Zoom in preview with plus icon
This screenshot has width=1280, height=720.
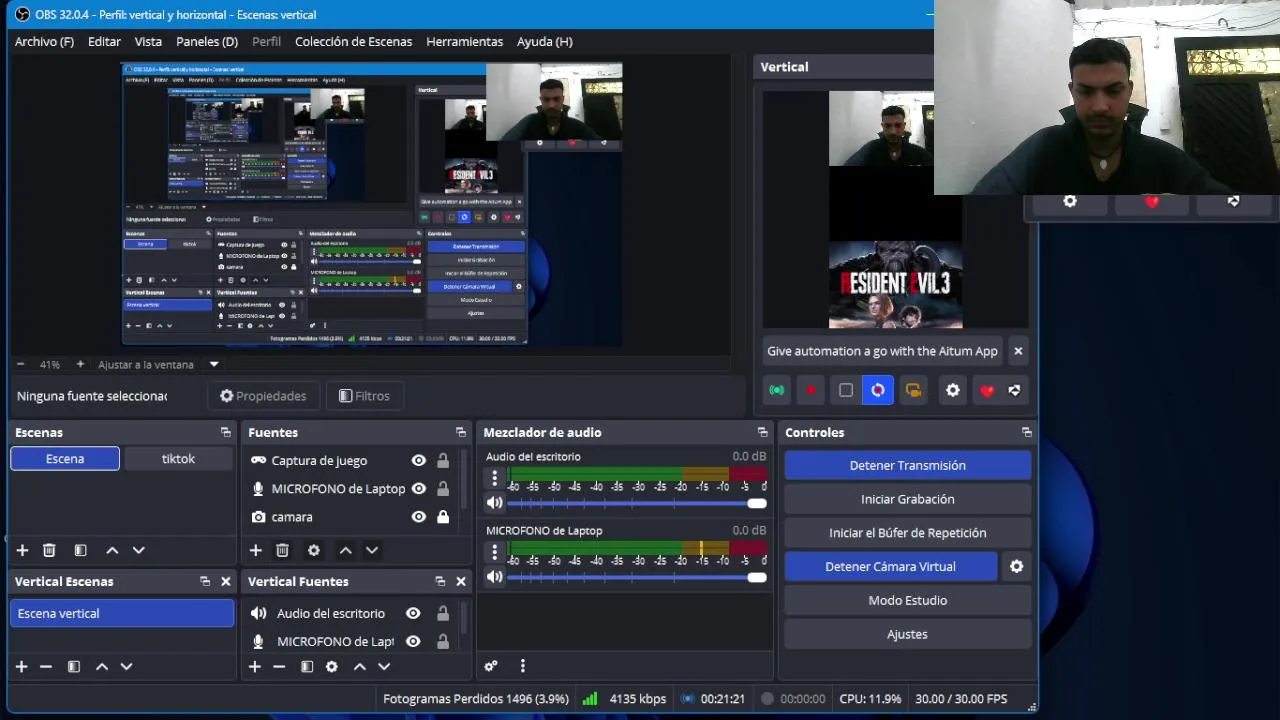pos(80,365)
